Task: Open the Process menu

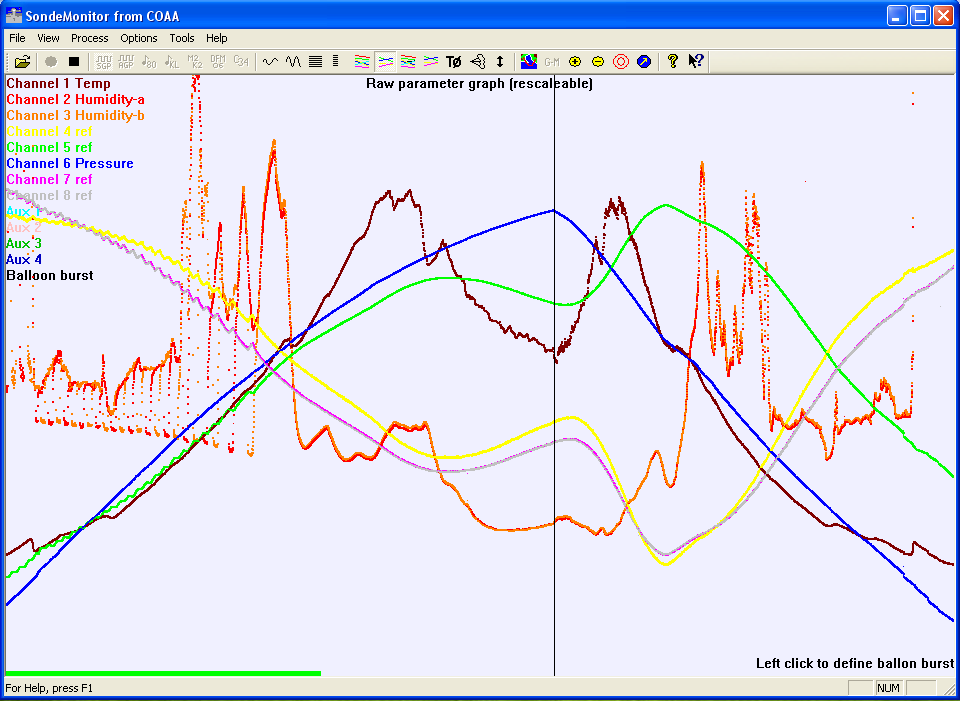Action: click(90, 38)
